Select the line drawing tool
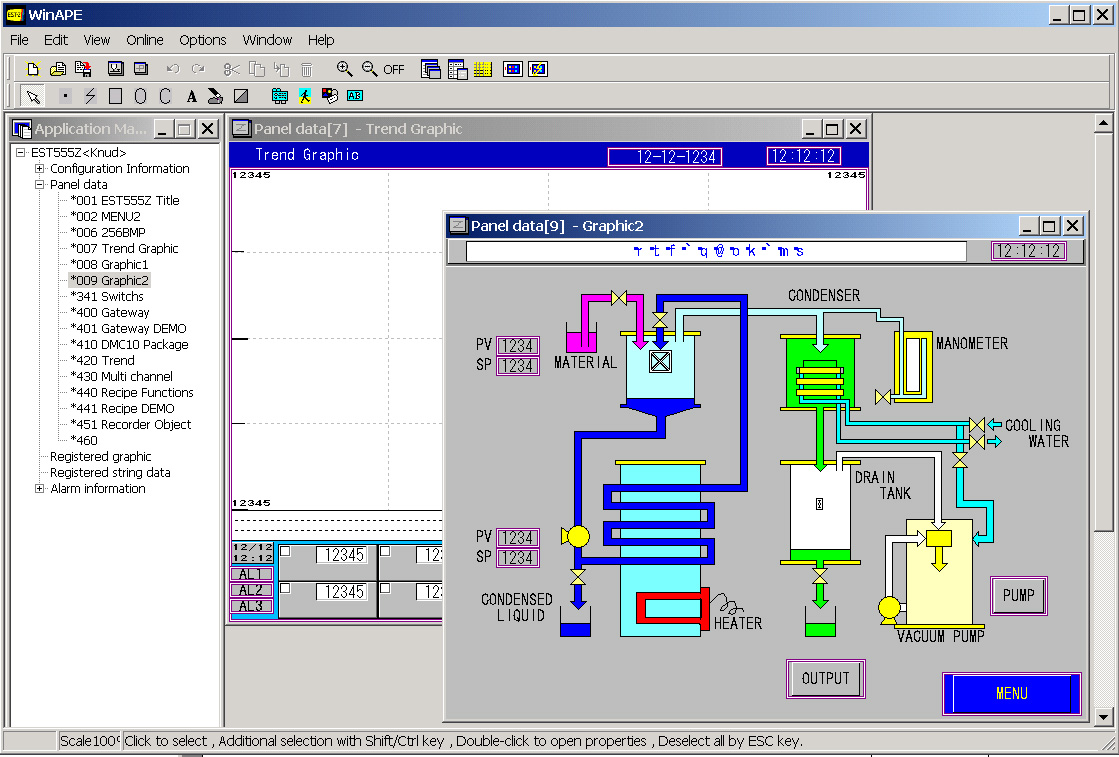The width and height of the screenshot is (1119, 757). pos(90,96)
